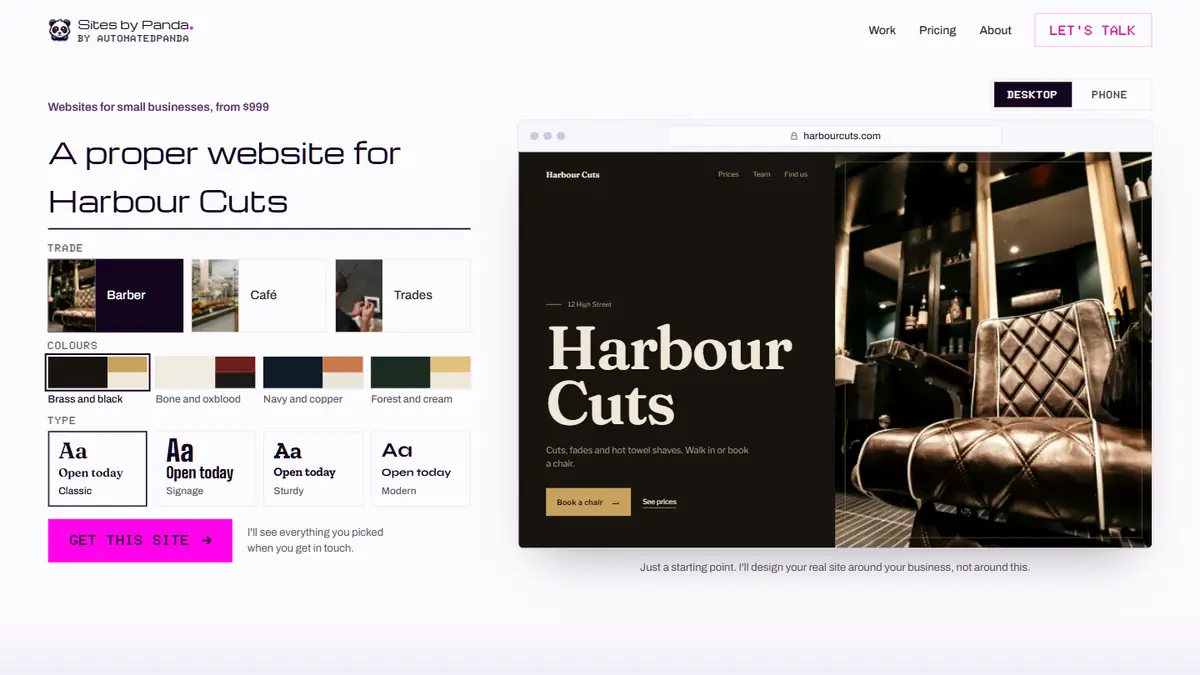Select the Modern type style
Image resolution: width=1200 pixels, height=675 pixels.
(421, 469)
